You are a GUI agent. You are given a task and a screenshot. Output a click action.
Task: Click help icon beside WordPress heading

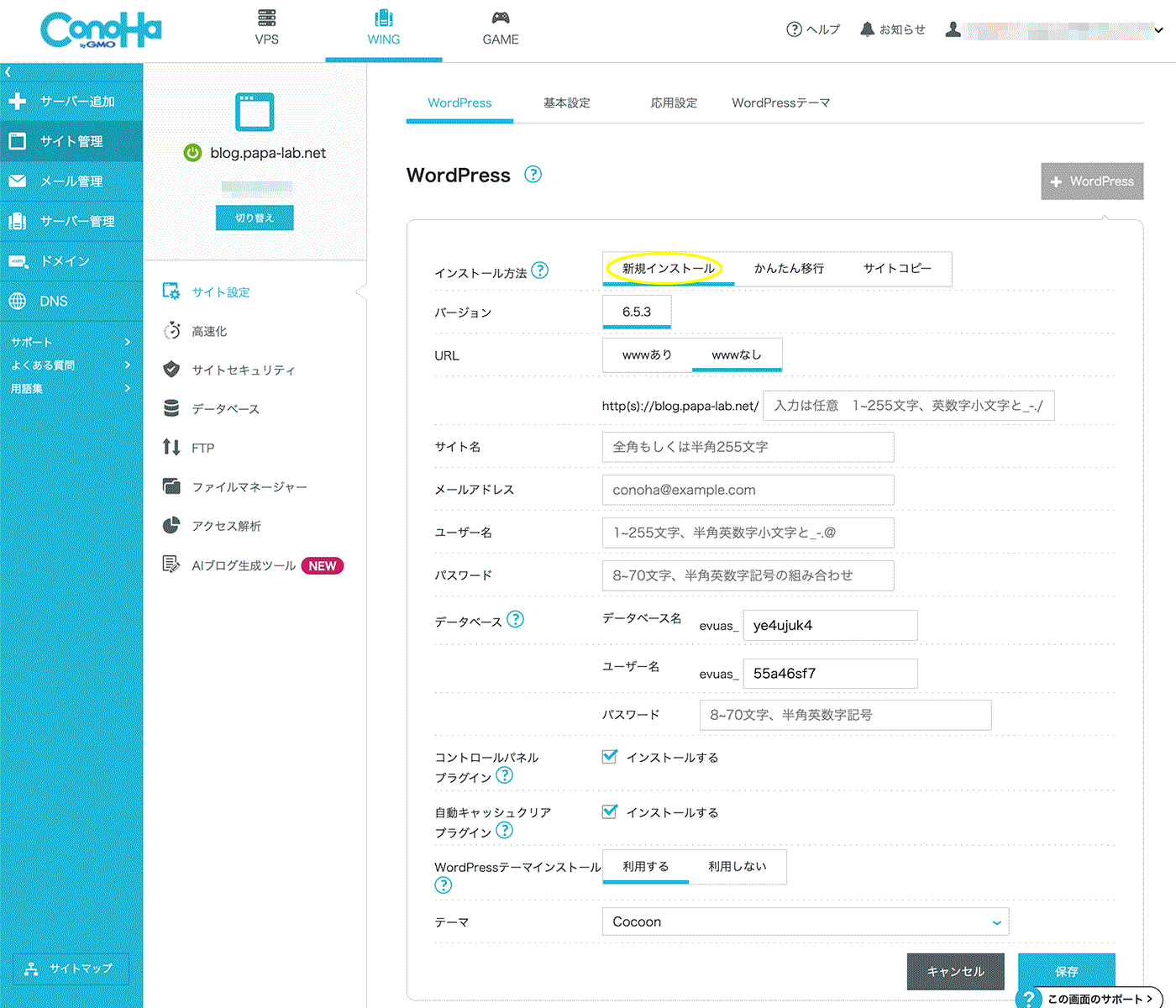[x=533, y=175]
